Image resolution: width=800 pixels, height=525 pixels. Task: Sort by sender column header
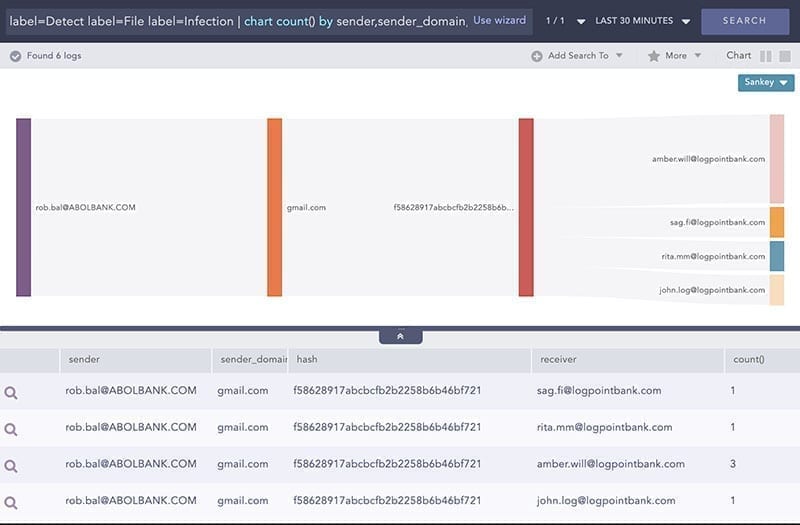click(136, 360)
